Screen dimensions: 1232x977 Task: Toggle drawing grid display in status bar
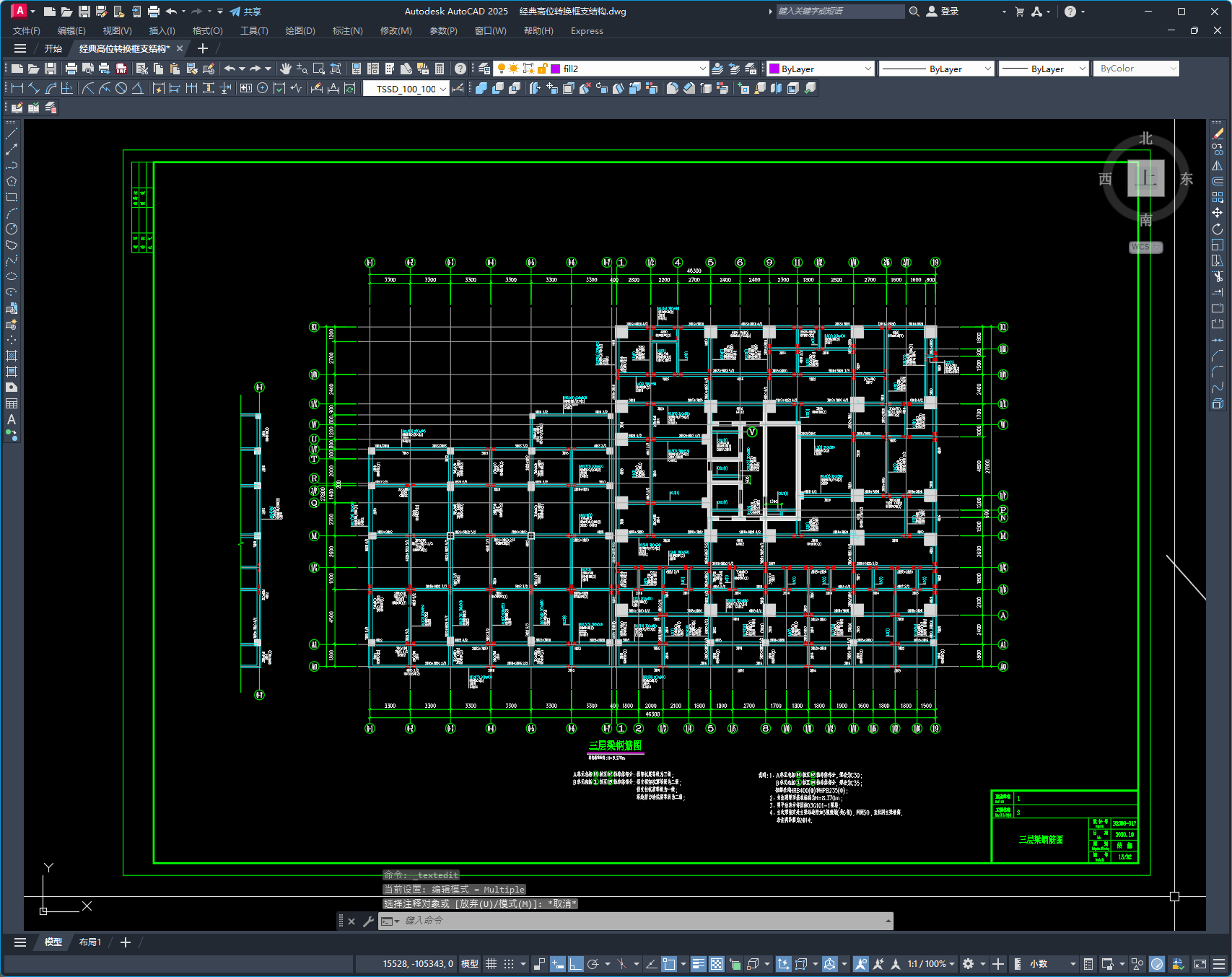pyautogui.click(x=492, y=964)
